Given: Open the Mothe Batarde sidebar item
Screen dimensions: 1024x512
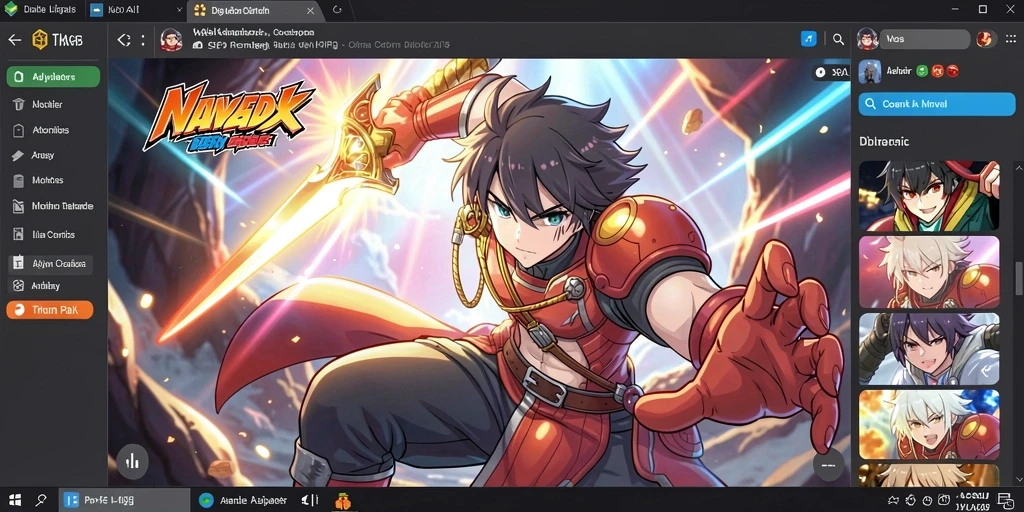Looking at the screenshot, I should coord(53,206).
